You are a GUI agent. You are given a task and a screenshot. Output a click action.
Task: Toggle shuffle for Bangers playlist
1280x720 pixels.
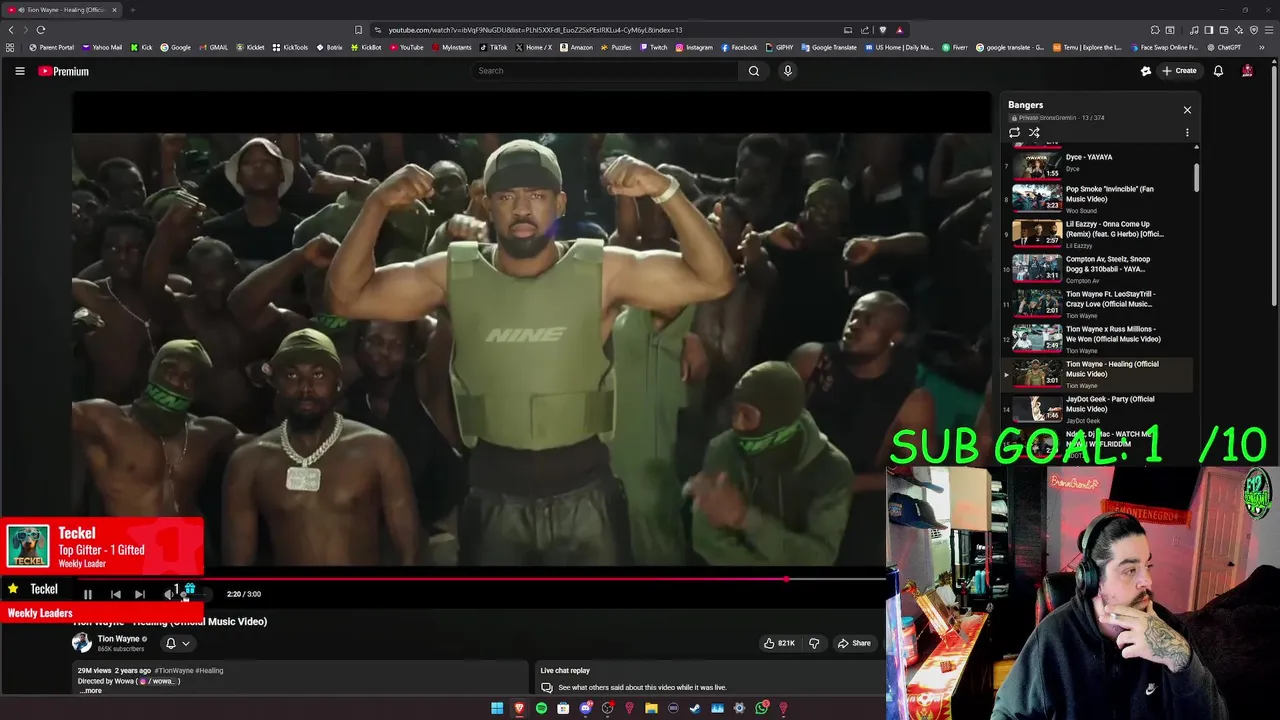pyautogui.click(x=1034, y=132)
